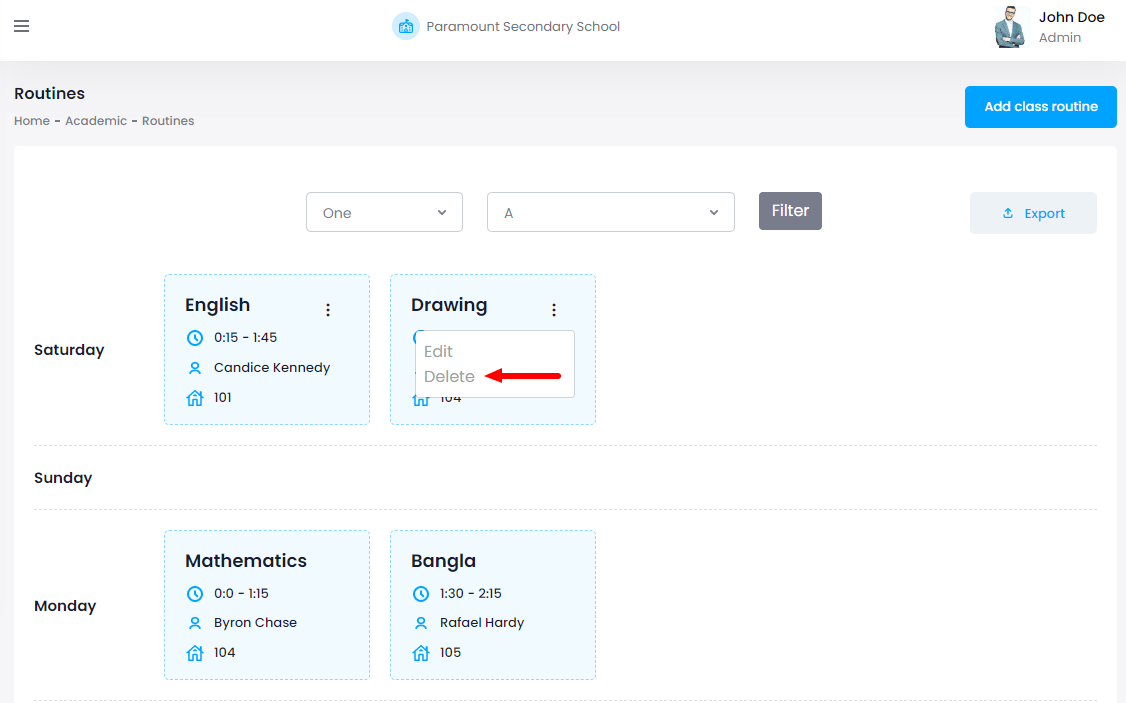Click the clock icon on English card

click(x=195, y=338)
